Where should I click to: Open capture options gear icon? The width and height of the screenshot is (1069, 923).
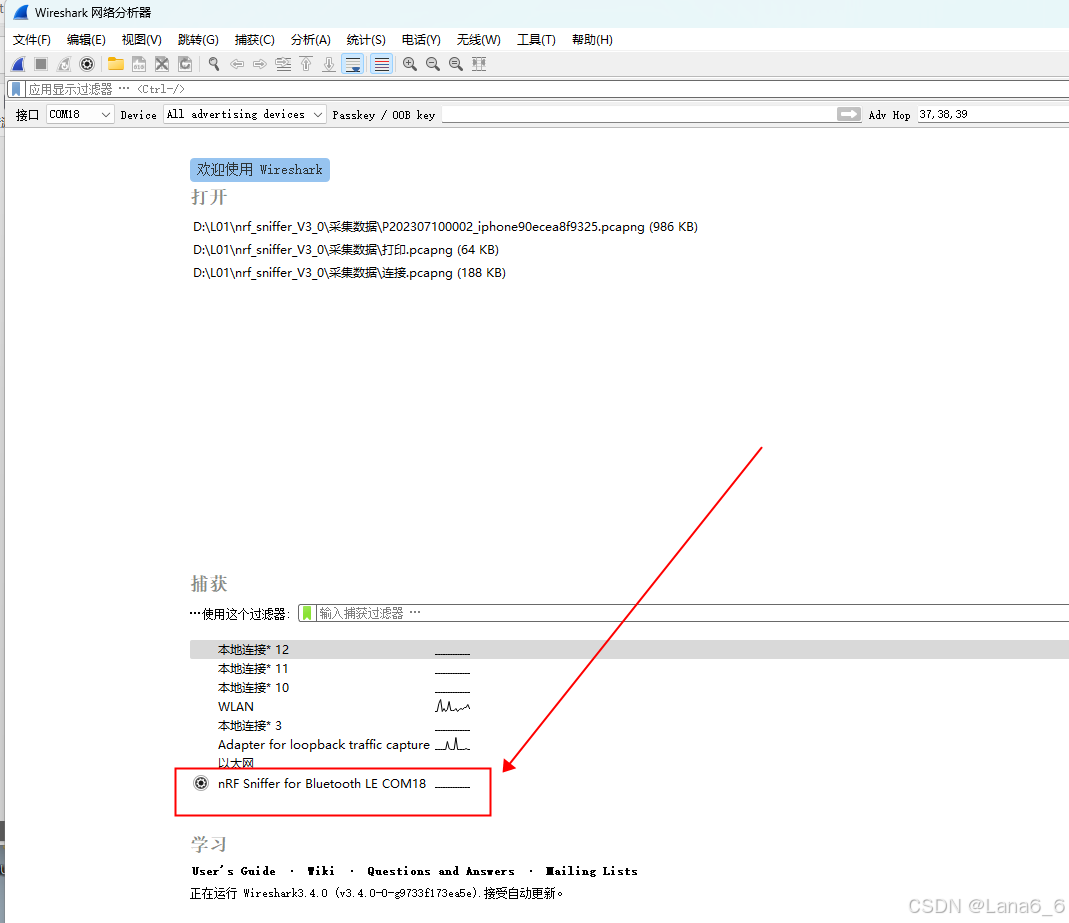[87, 64]
